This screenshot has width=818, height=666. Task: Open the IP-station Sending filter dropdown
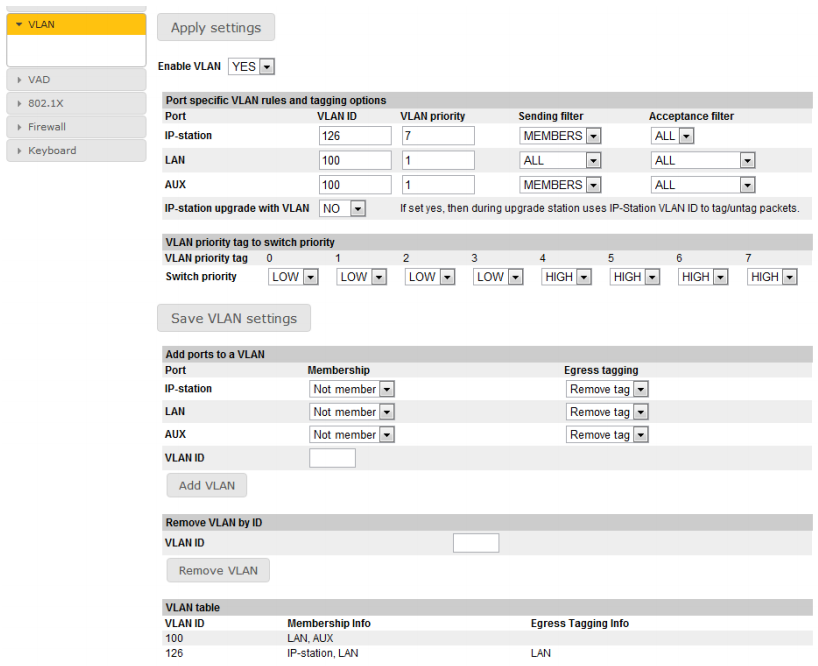[x=560, y=135]
